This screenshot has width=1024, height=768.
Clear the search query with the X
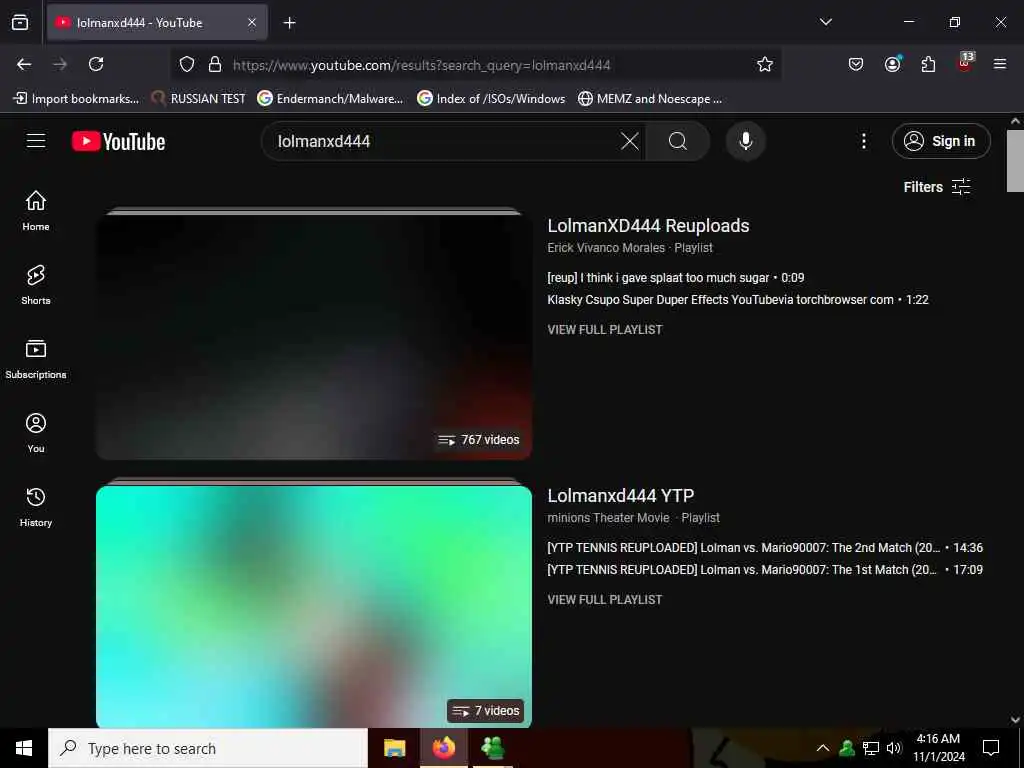(x=630, y=141)
